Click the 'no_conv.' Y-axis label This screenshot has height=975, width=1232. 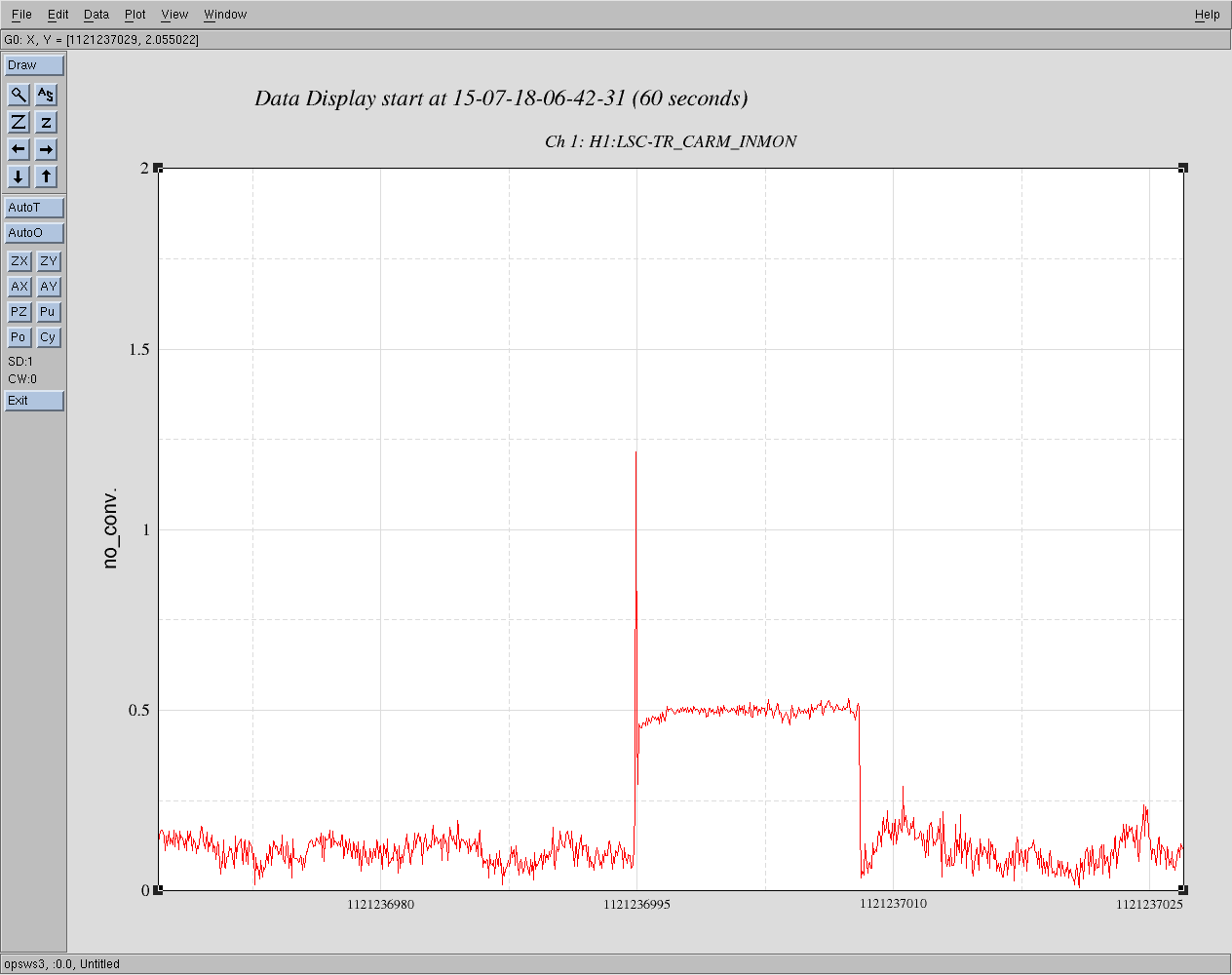click(x=110, y=527)
